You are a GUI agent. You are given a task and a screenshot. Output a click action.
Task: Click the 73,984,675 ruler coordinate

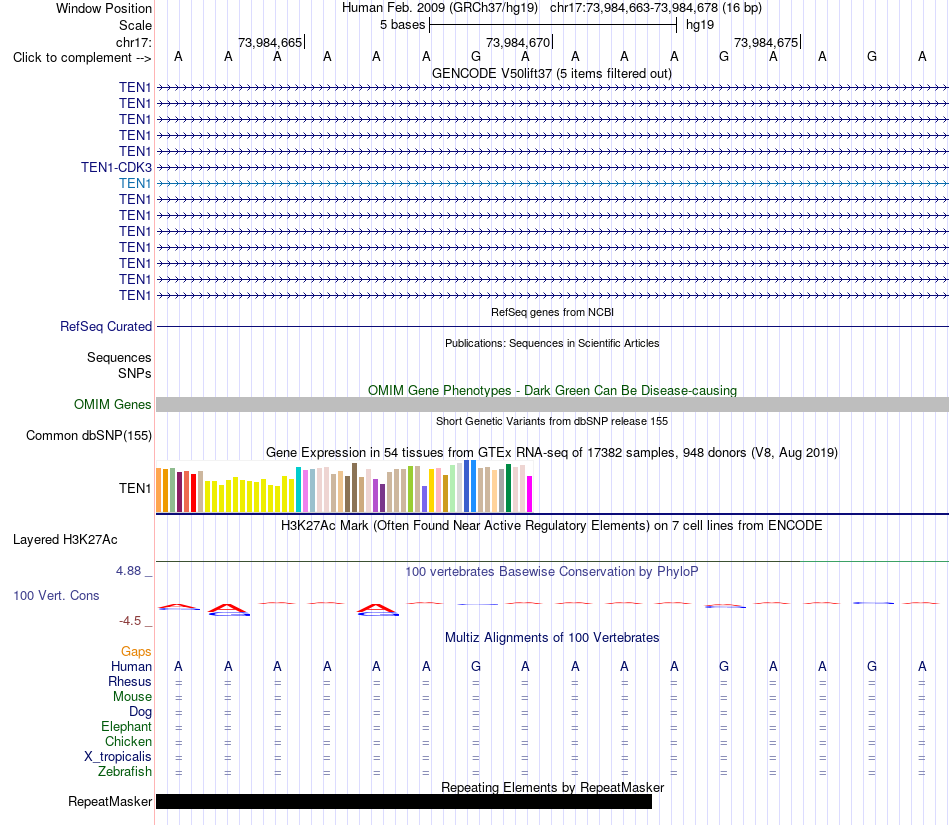tap(766, 42)
